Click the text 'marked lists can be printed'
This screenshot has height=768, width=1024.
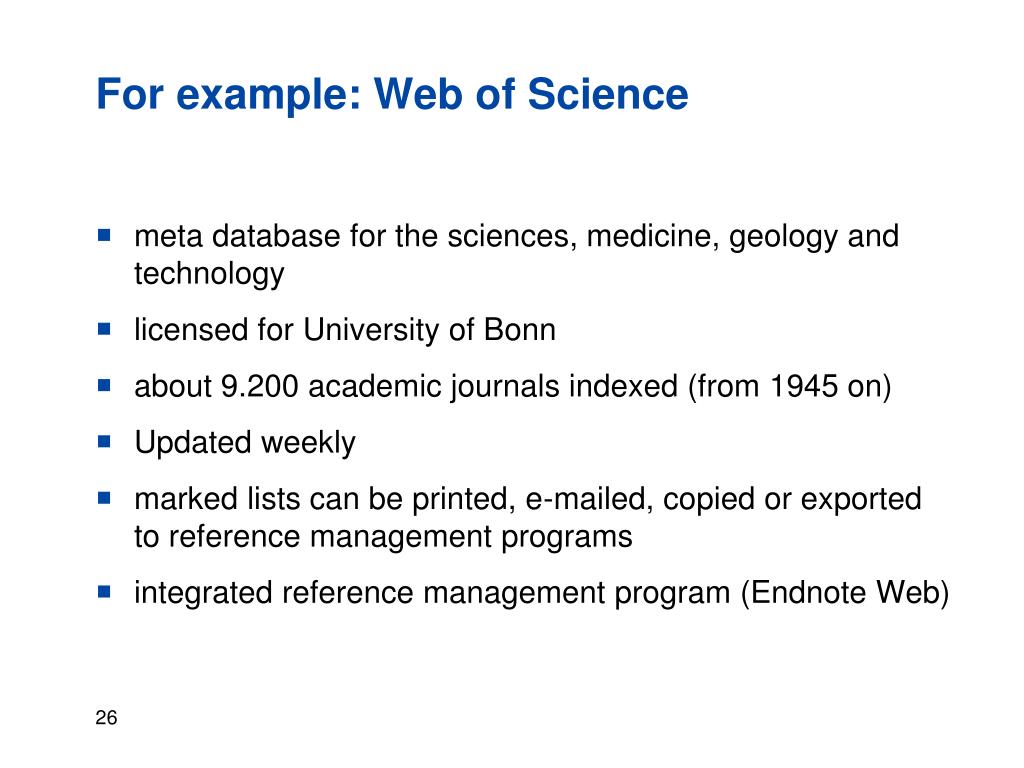(322, 500)
